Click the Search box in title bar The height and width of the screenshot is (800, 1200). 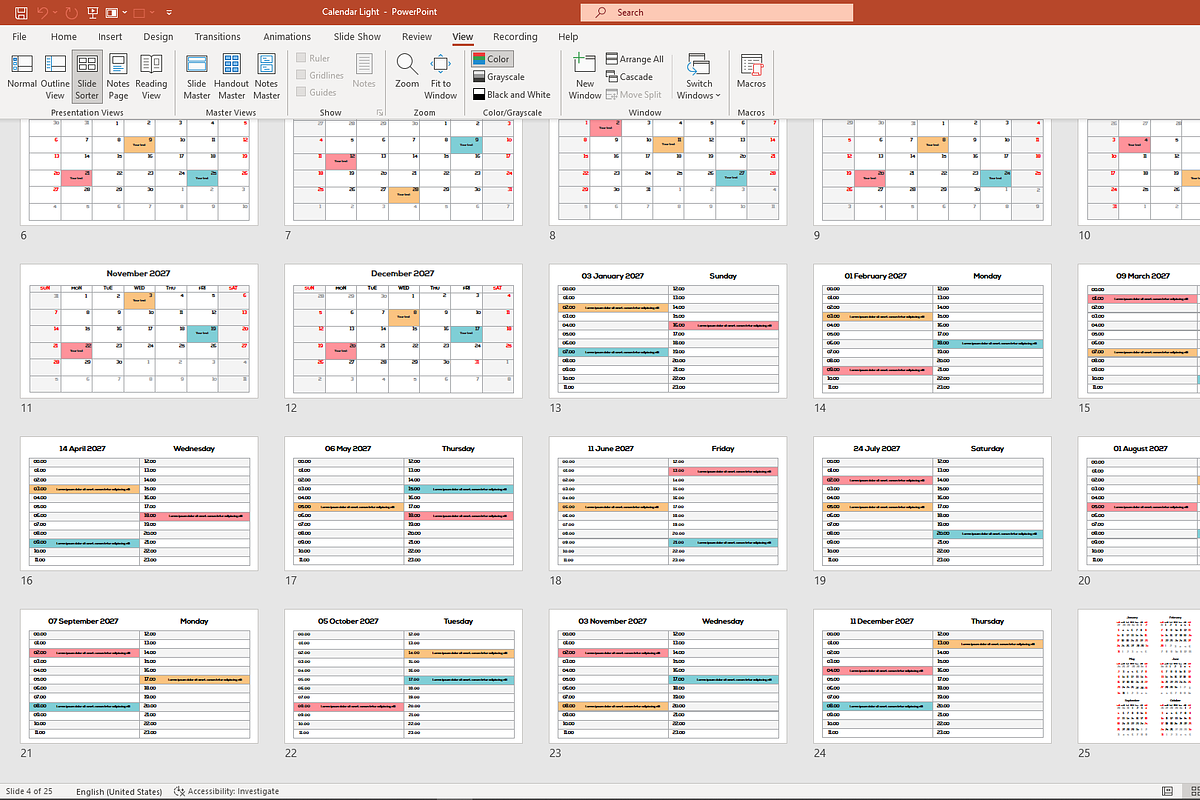[x=716, y=12]
